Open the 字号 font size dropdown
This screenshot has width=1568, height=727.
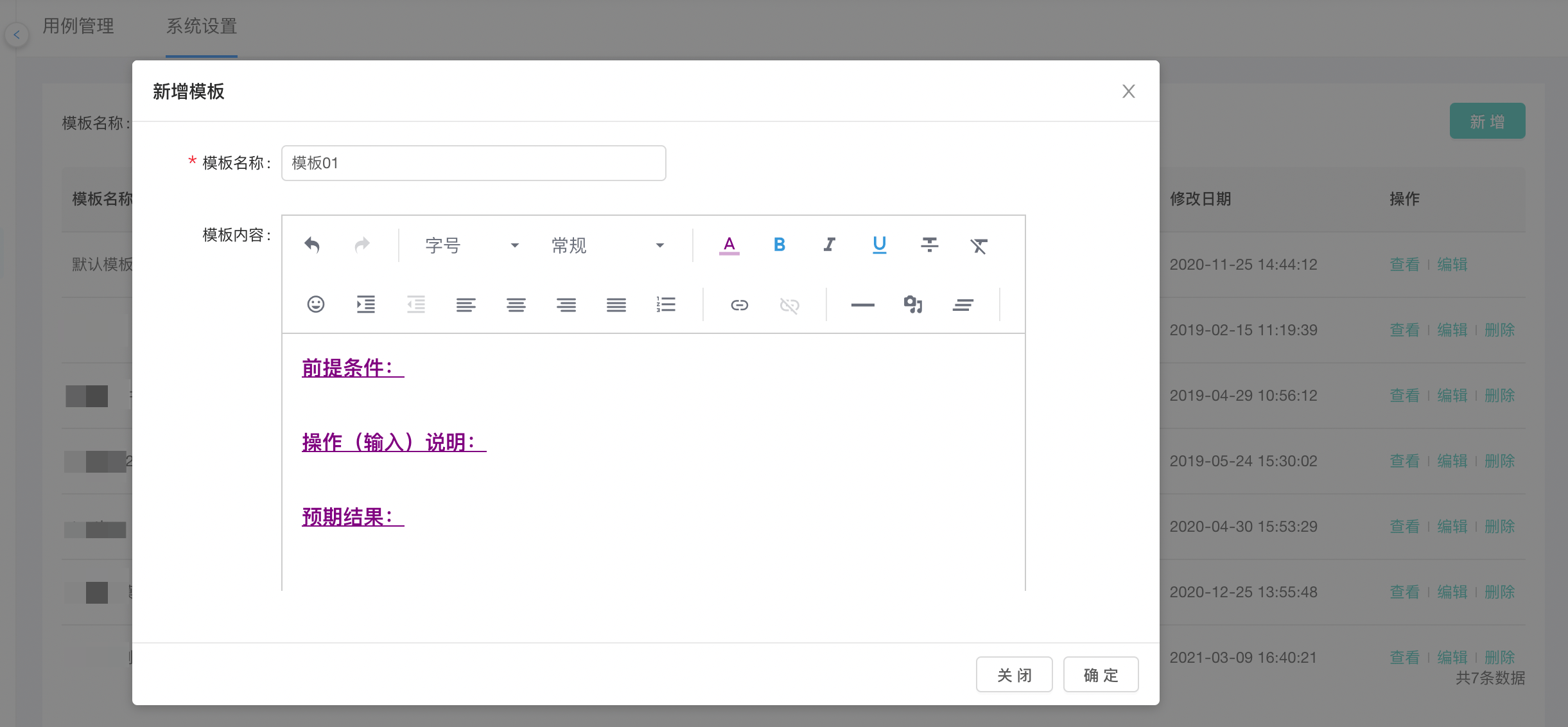(x=471, y=245)
